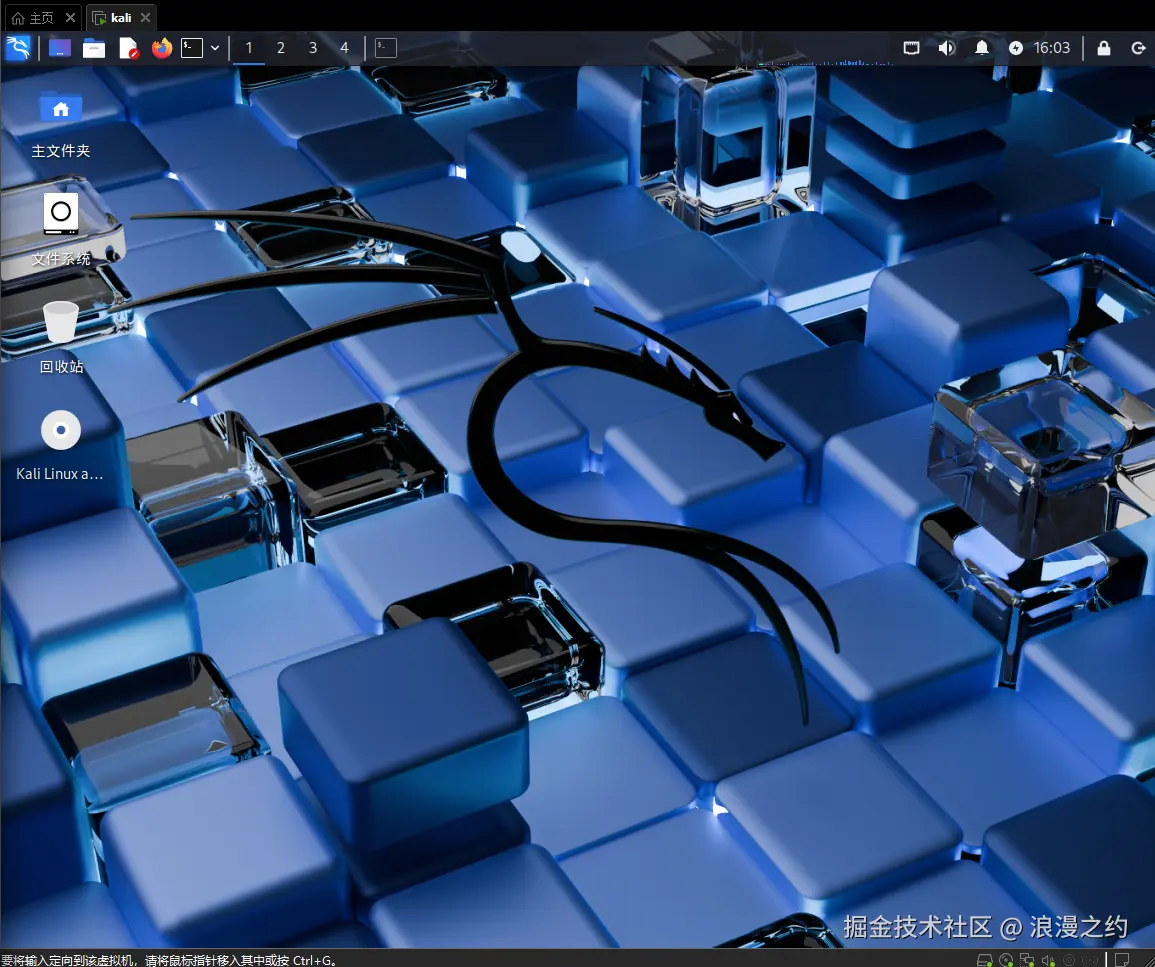Launch Firefox from the top panel
The width and height of the screenshot is (1155, 967).
pos(161,48)
